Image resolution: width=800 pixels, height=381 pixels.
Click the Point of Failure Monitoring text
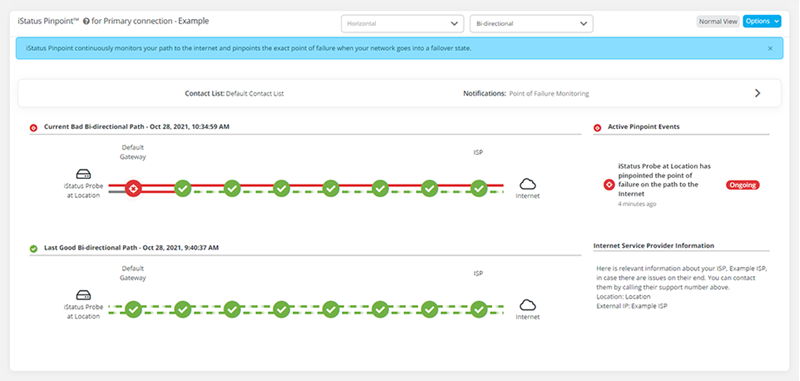(549, 94)
